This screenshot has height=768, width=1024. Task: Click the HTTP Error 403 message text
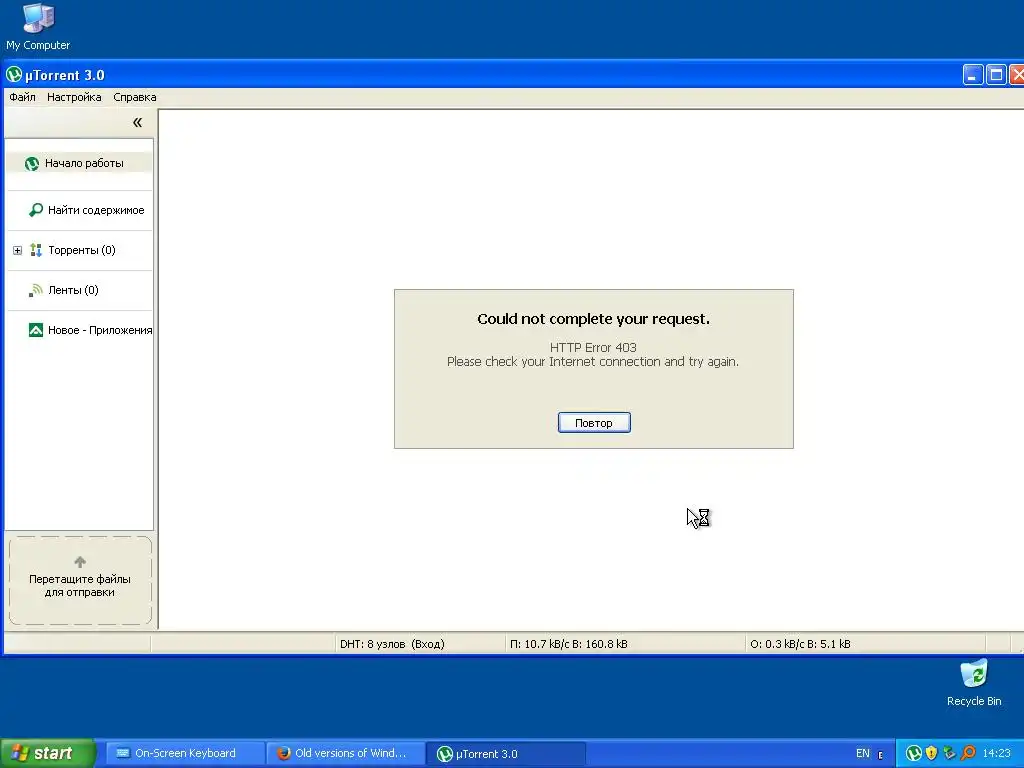coord(593,347)
